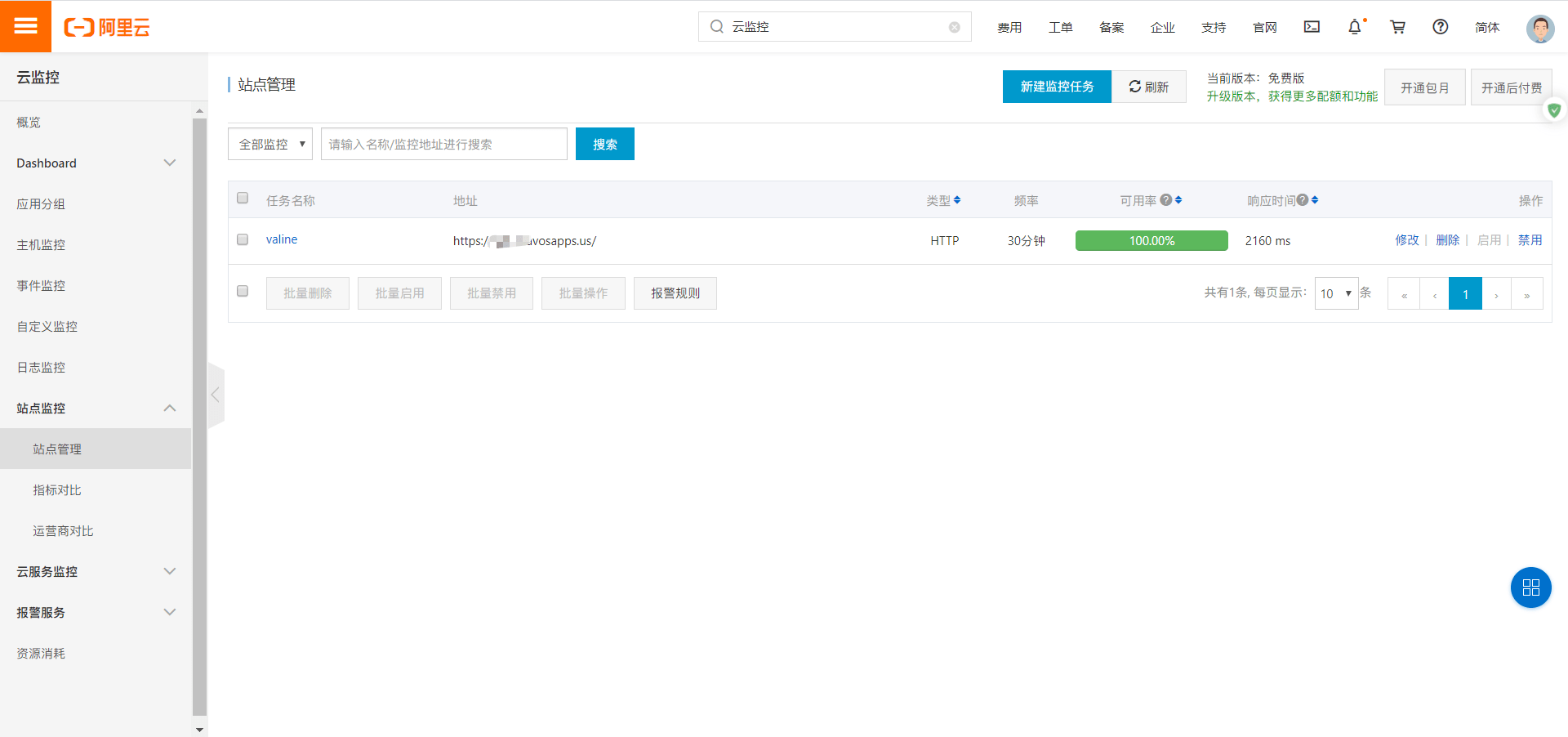Change the per-page count dropdown

(1335, 293)
